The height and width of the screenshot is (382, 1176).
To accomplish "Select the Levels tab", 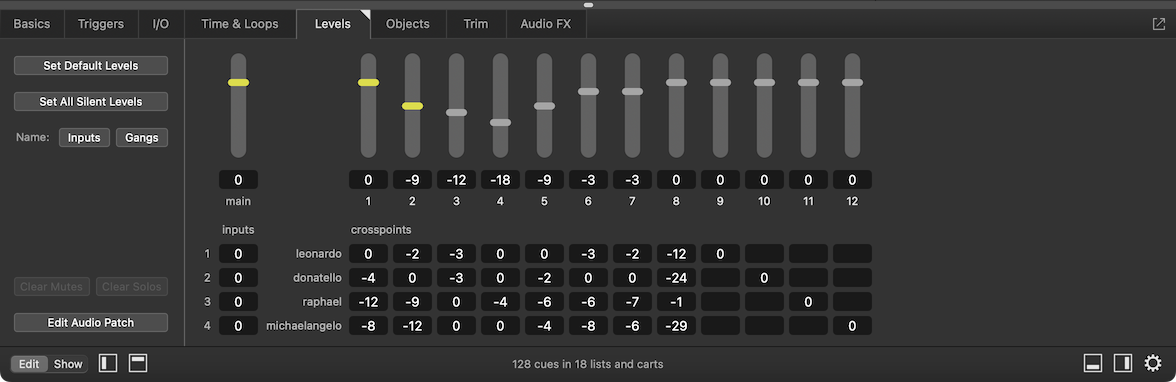I will point(333,24).
